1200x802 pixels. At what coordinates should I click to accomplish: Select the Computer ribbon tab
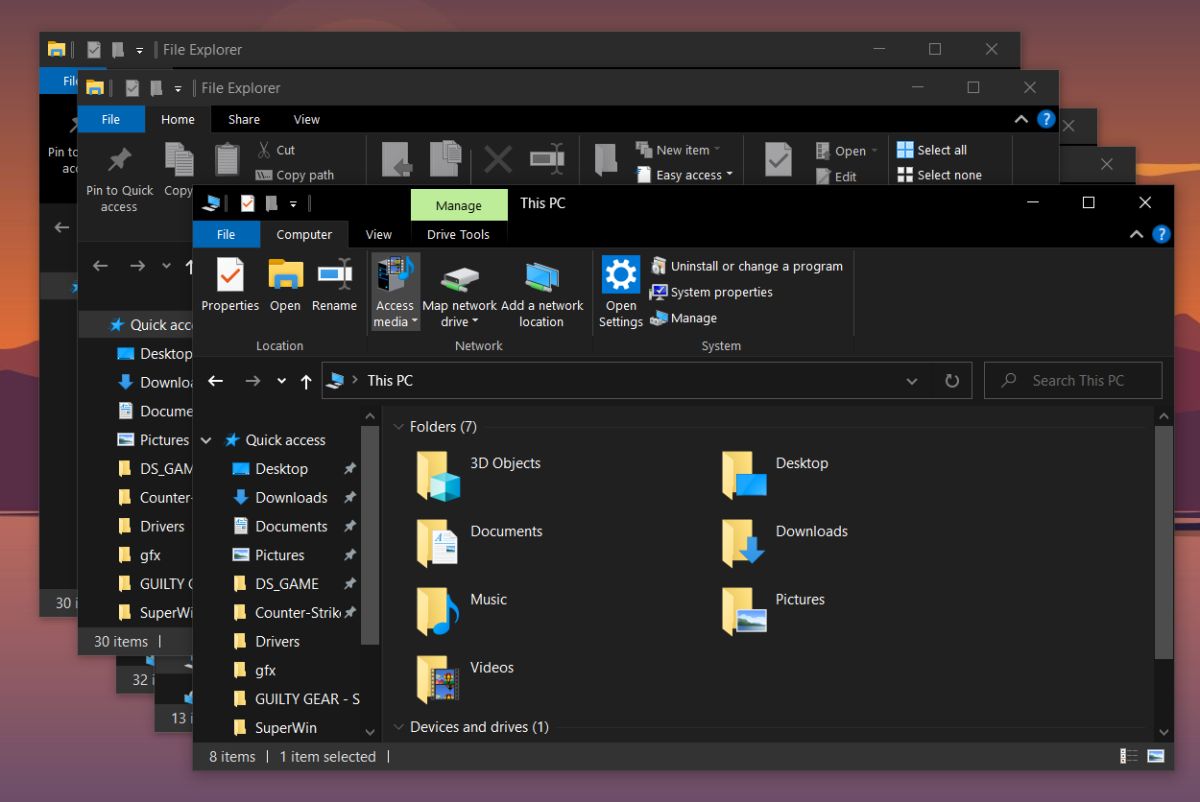(x=304, y=234)
